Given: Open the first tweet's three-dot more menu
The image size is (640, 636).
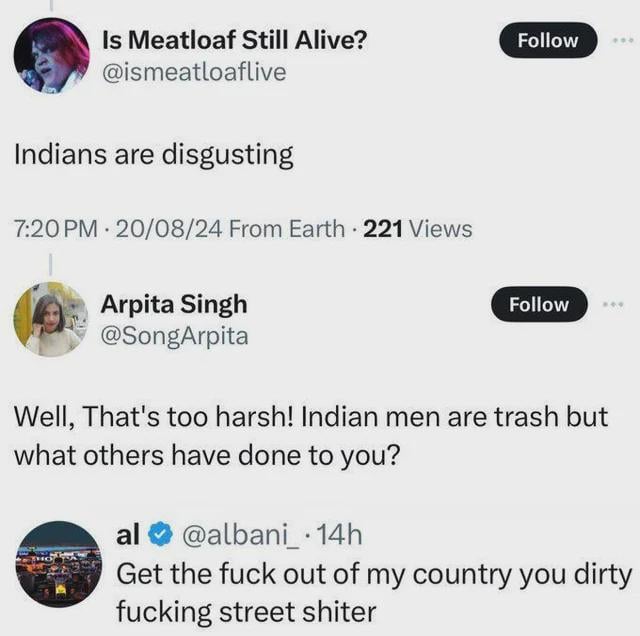Looking at the screenshot, I should [624, 41].
